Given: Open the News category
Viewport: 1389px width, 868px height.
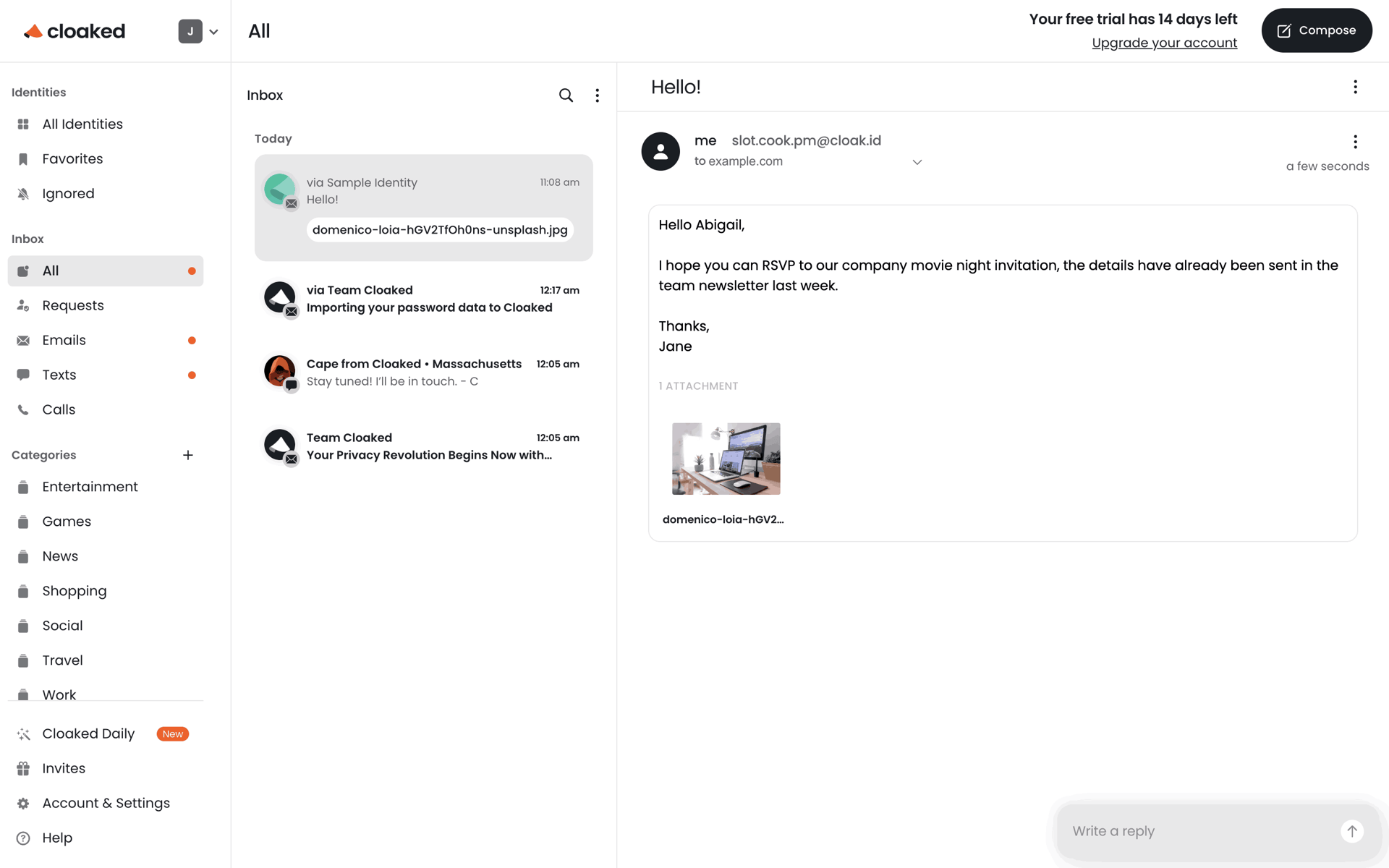Looking at the screenshot, I should (x=106, y=557).
